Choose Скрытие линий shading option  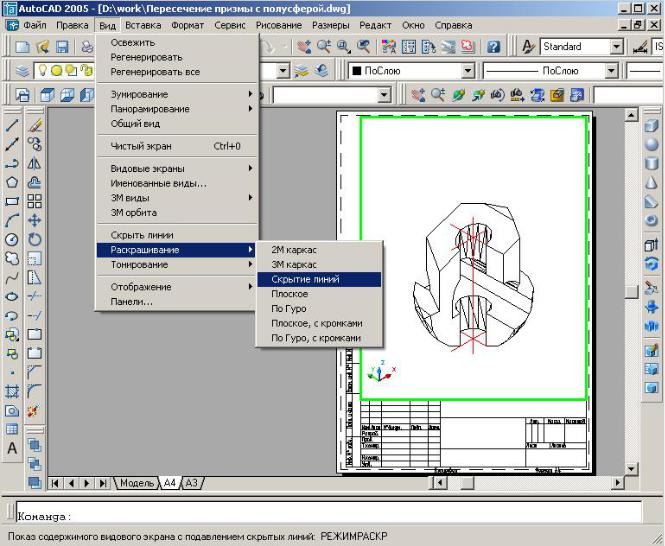(x=319, y=280)
